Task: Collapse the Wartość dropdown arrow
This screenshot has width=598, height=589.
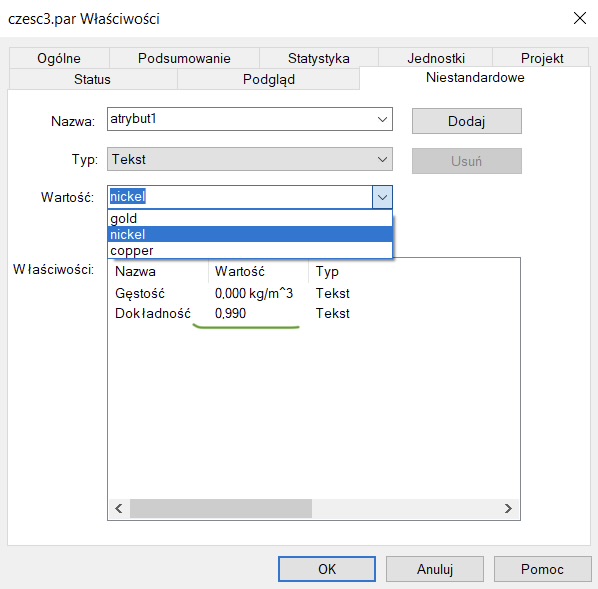Action: coord(382,197)
